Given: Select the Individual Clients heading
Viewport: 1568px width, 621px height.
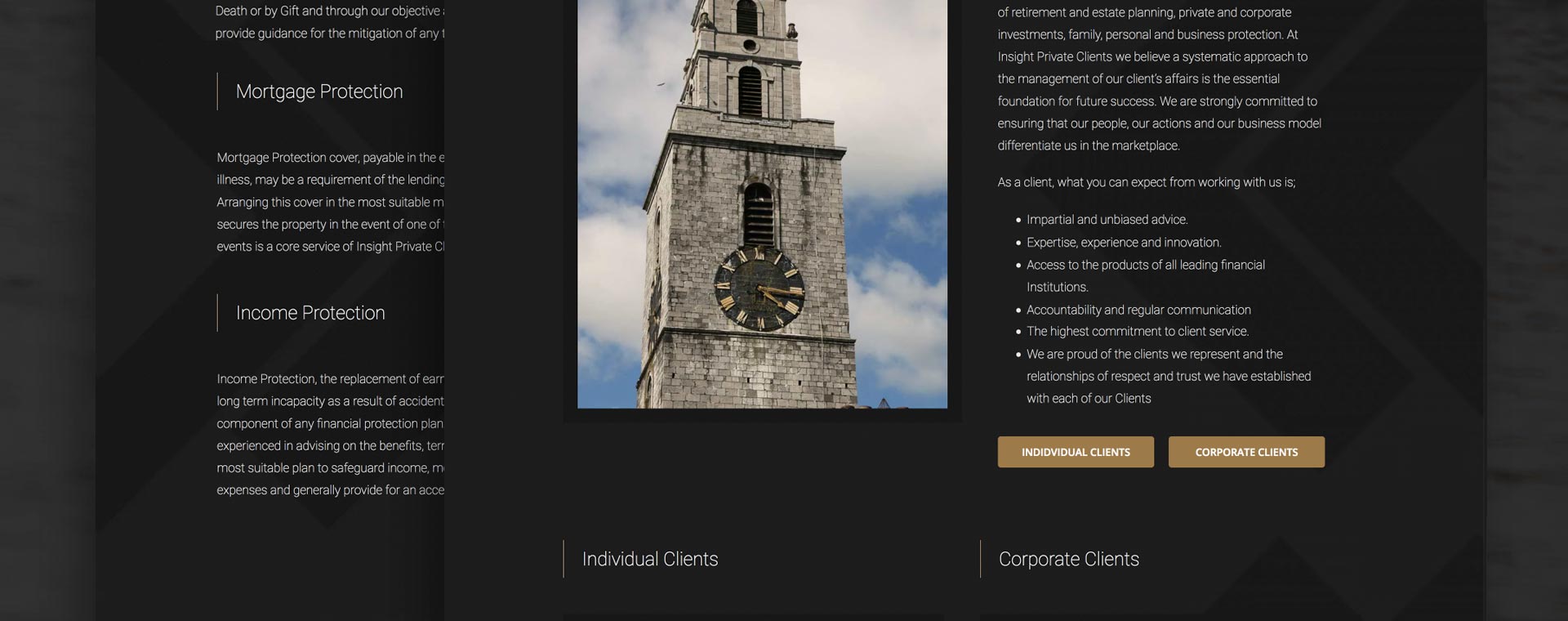Looking at the screenshot, I should pyautogui.click(x=650, y=559).
